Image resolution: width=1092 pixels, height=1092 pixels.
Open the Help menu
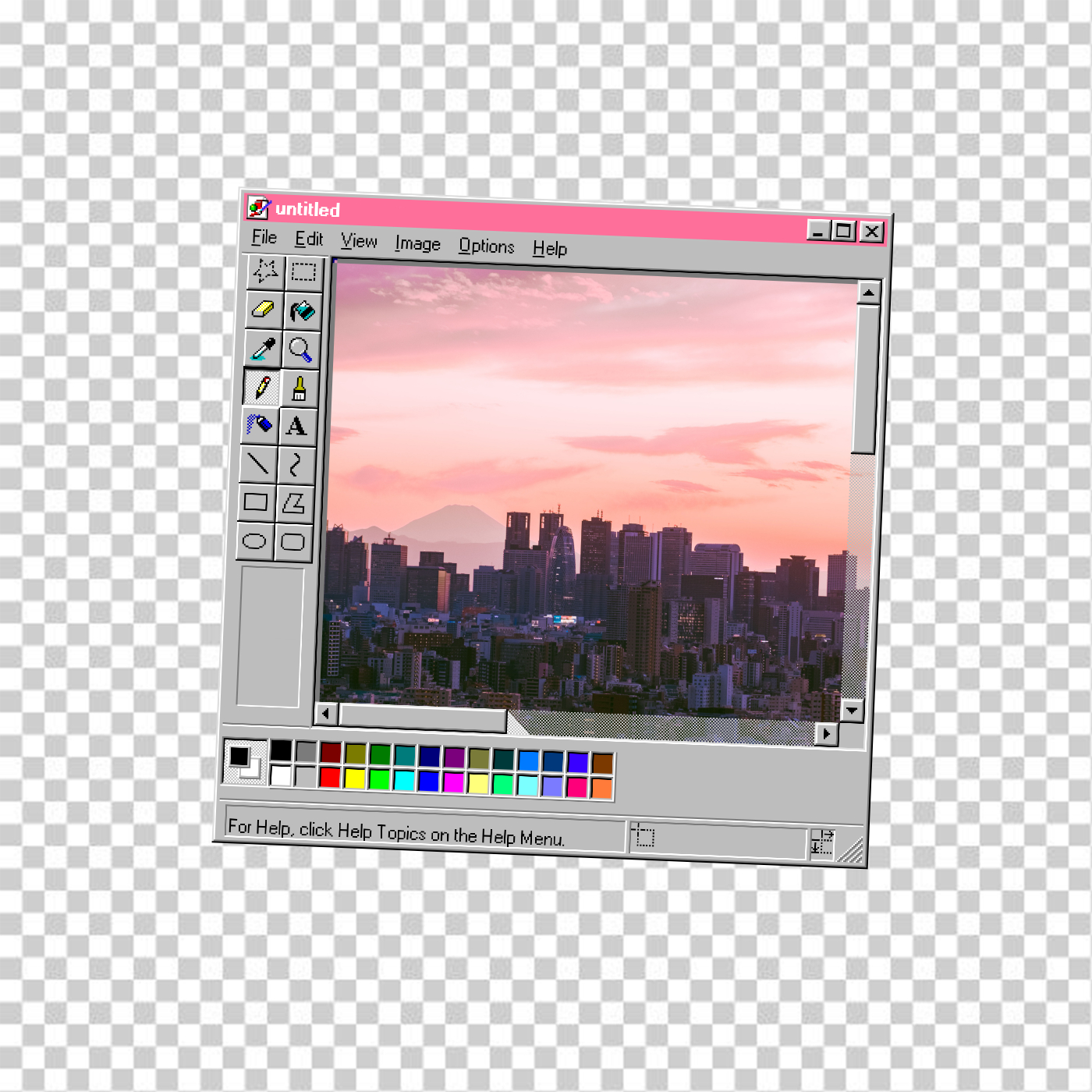[x=549, y=249]
